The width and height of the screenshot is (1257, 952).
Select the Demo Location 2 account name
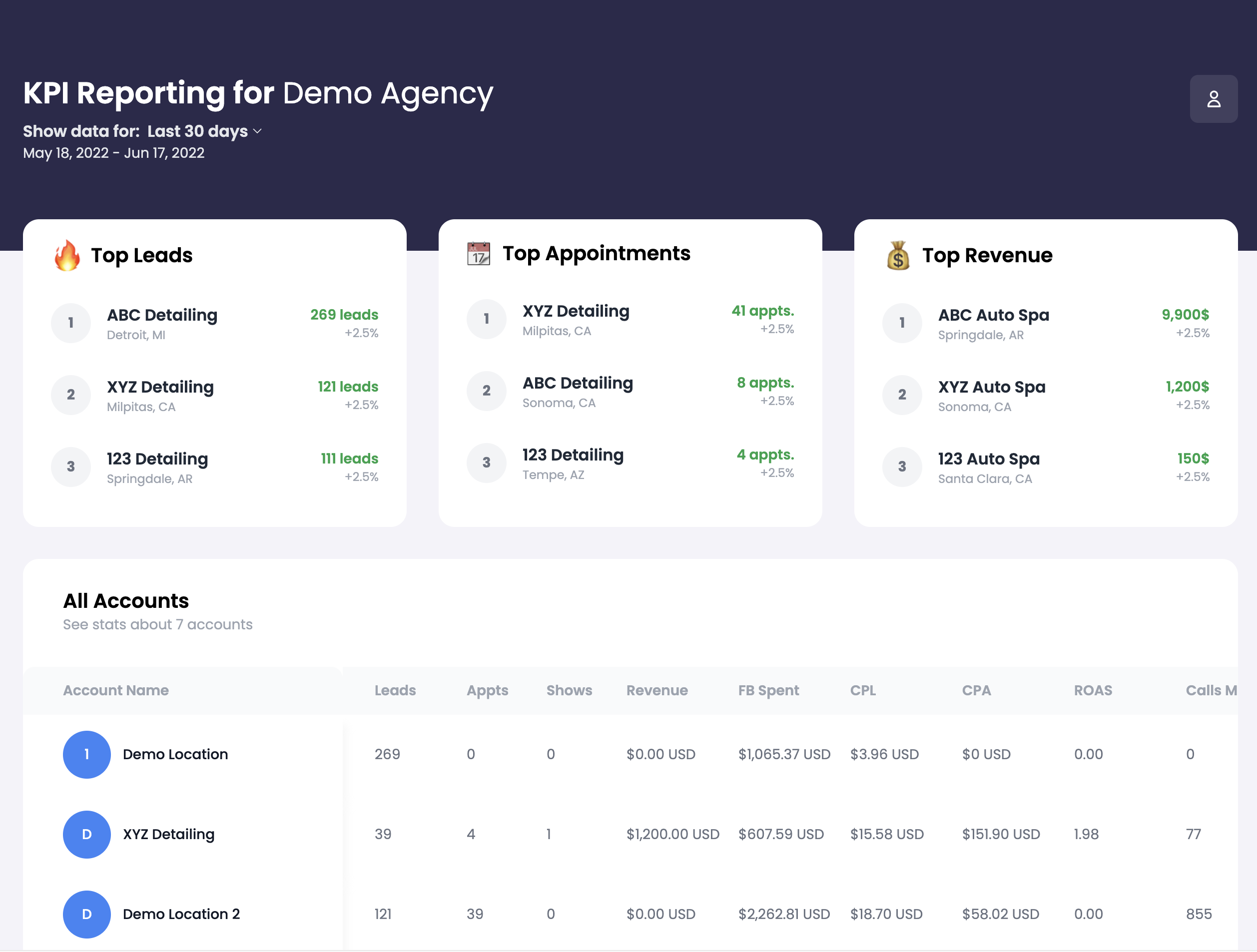click(x=181, y=914)
